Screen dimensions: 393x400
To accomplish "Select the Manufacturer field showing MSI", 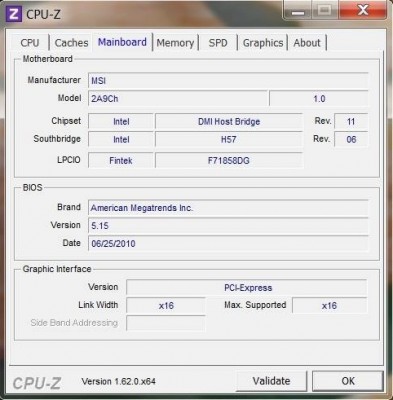I will point(228,81).
